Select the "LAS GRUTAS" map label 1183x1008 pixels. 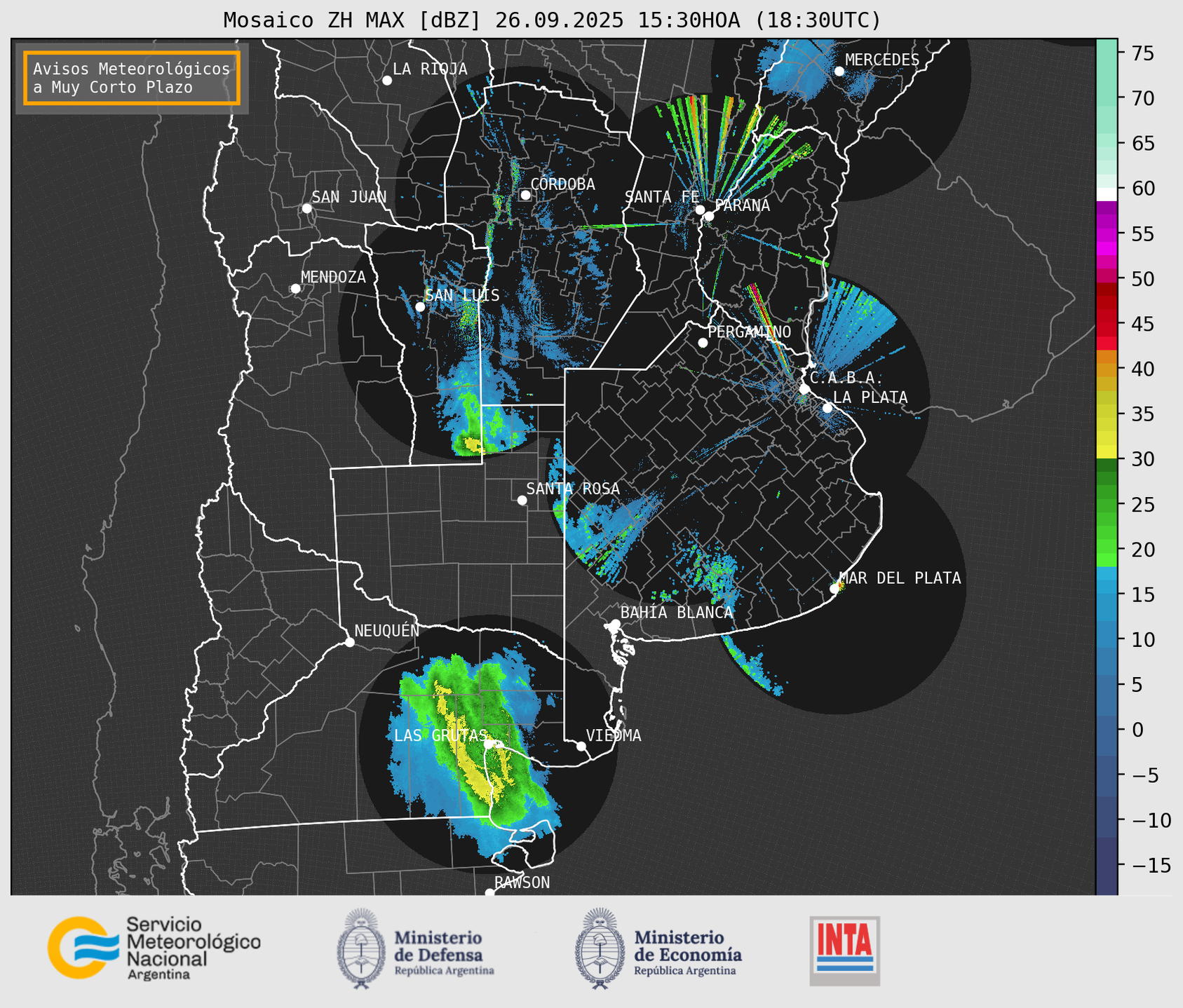pos(440,735)
